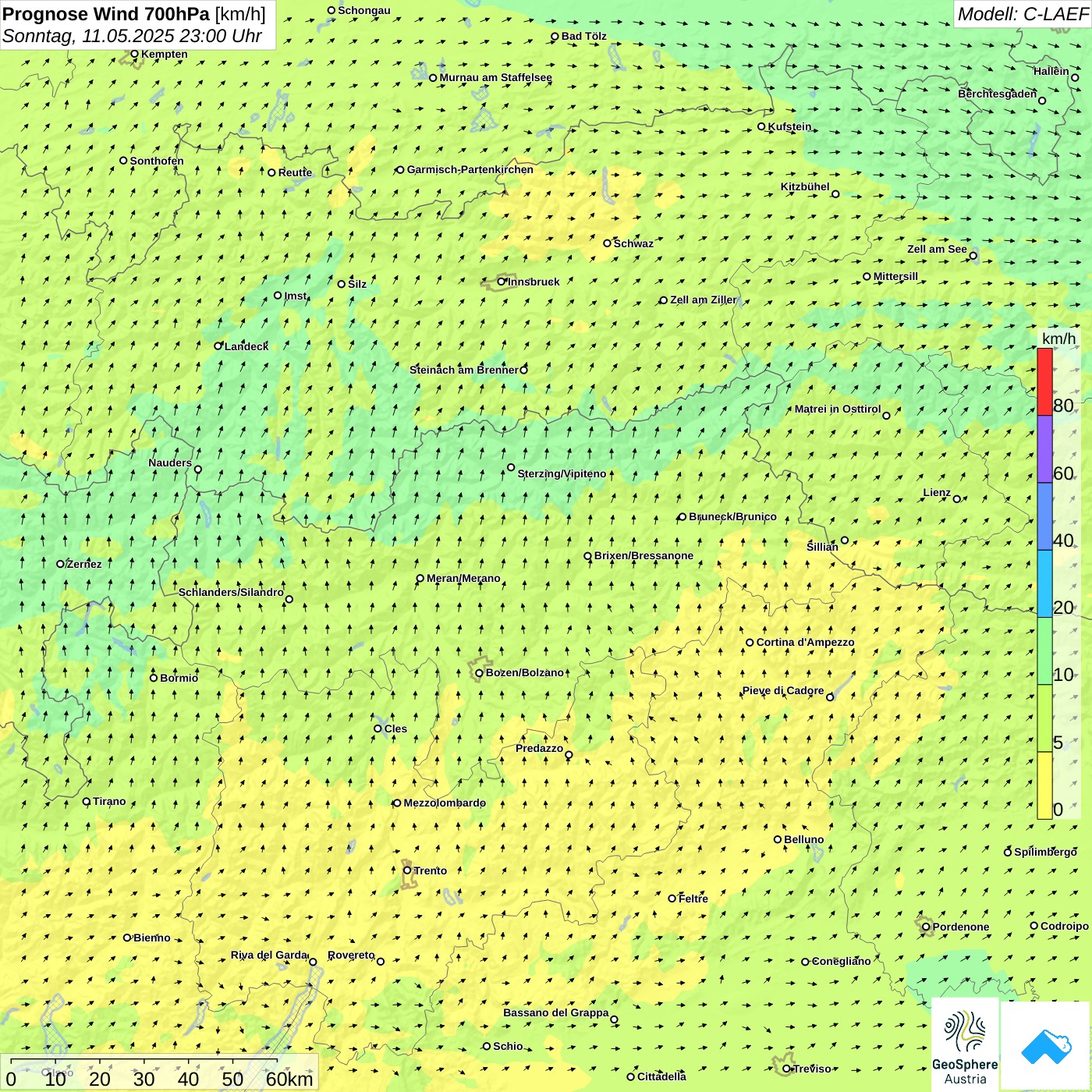Click the Bad Tölz label
1092x1092 pixels.
click(584, 36)
